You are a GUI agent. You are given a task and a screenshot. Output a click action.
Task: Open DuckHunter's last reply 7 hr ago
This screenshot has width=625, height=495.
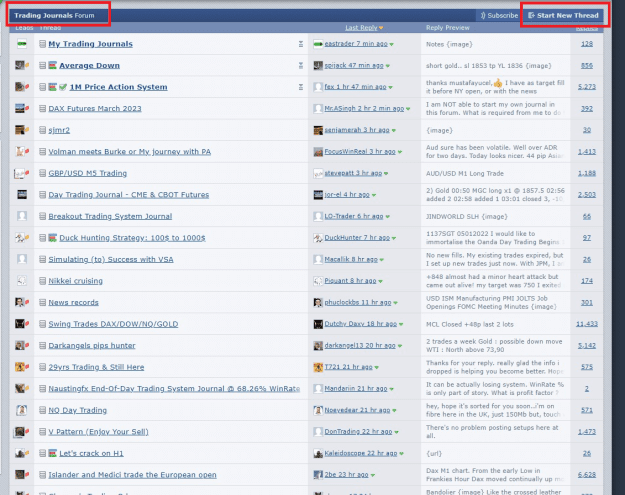[357, 238]
